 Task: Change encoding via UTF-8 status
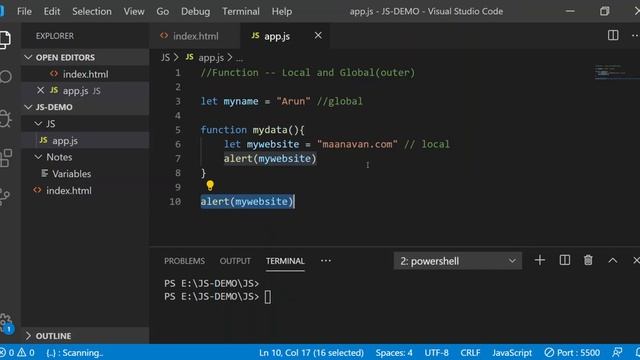[x=436, y=353]
